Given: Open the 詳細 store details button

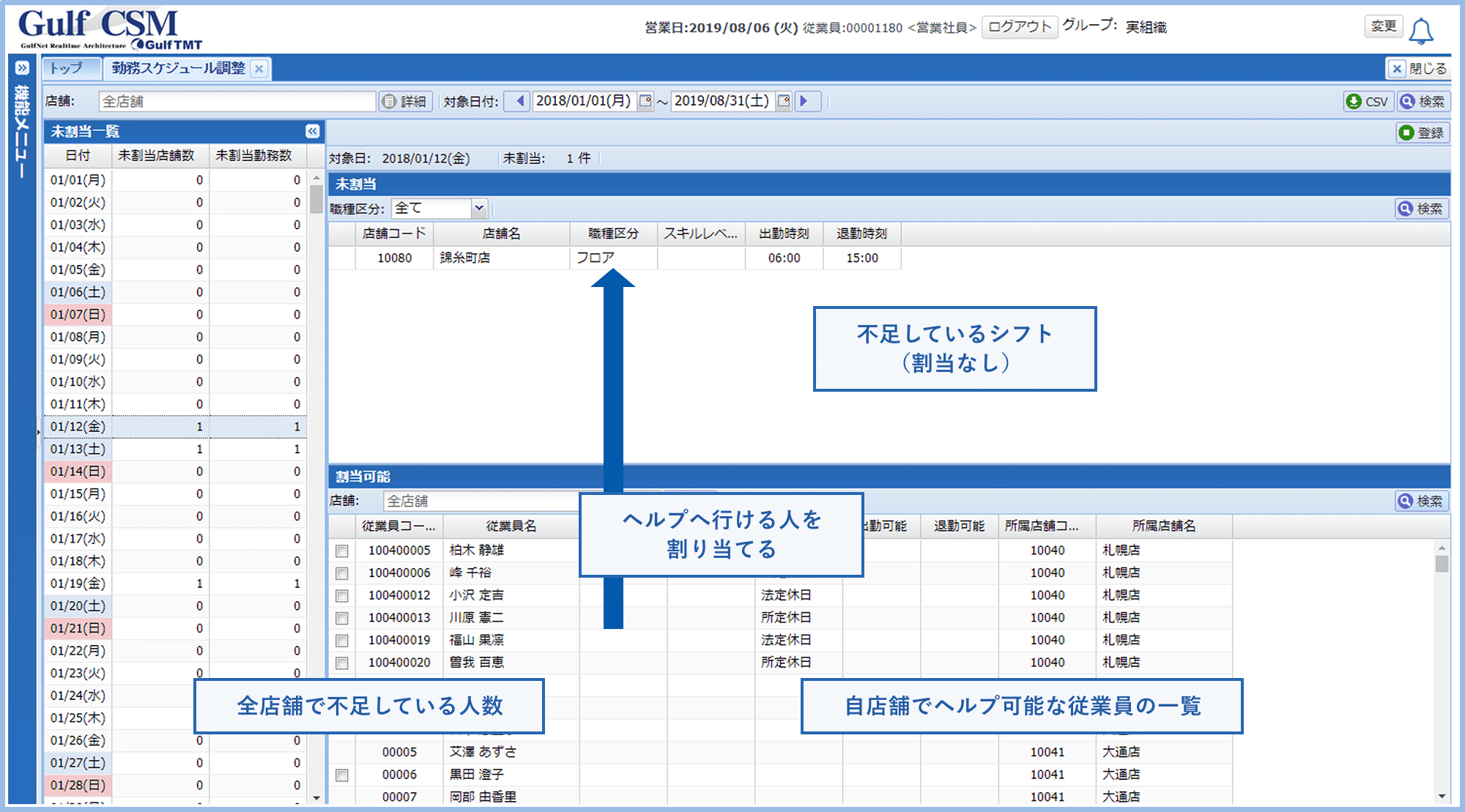Looking at the screenshot, I should [405, 101].
